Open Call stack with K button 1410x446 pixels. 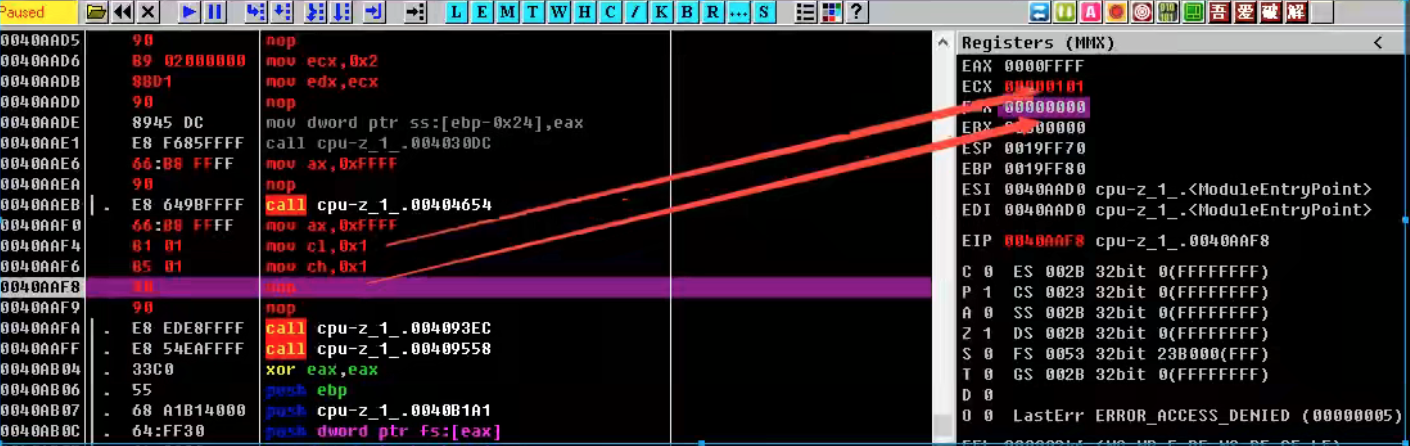(661, 13)
